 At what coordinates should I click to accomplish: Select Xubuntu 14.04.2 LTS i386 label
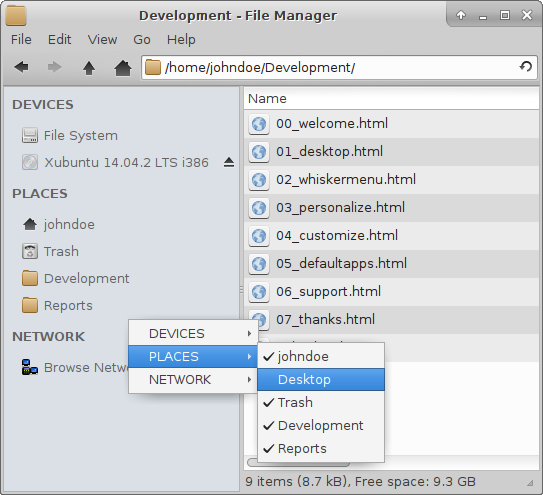click(126, 162)
